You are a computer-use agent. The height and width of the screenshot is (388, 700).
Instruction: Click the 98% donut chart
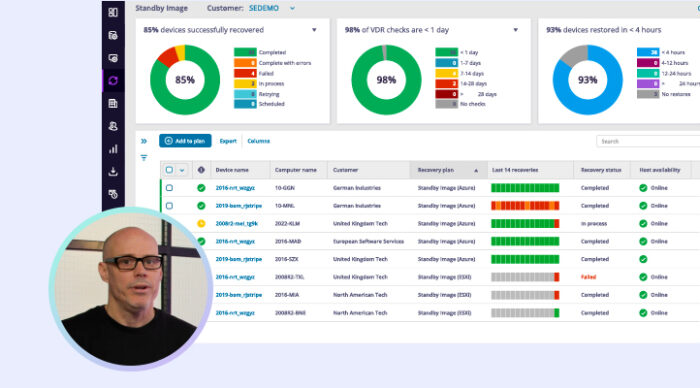click(x=386, y=80)
